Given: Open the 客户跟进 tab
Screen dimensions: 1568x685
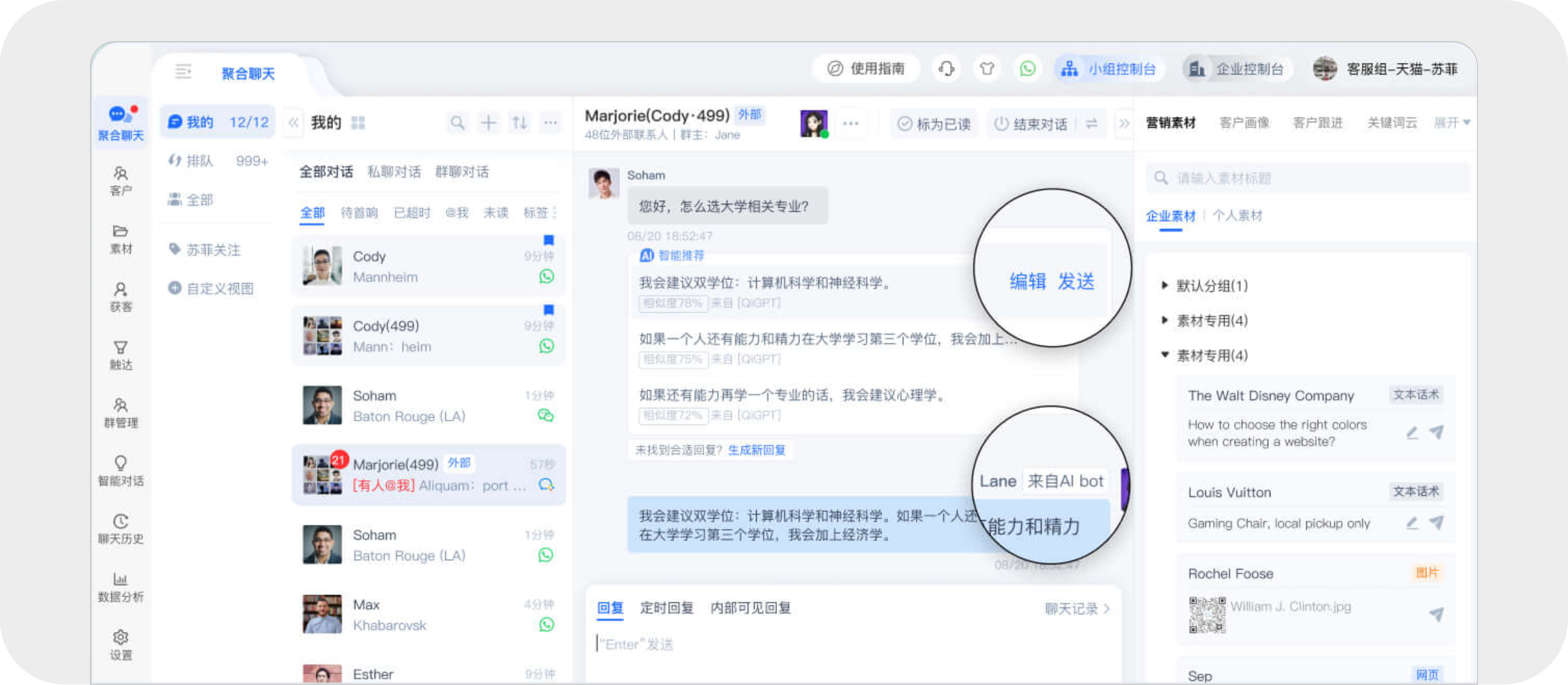Looking at the screenshot, I should tap(1318, 123).
